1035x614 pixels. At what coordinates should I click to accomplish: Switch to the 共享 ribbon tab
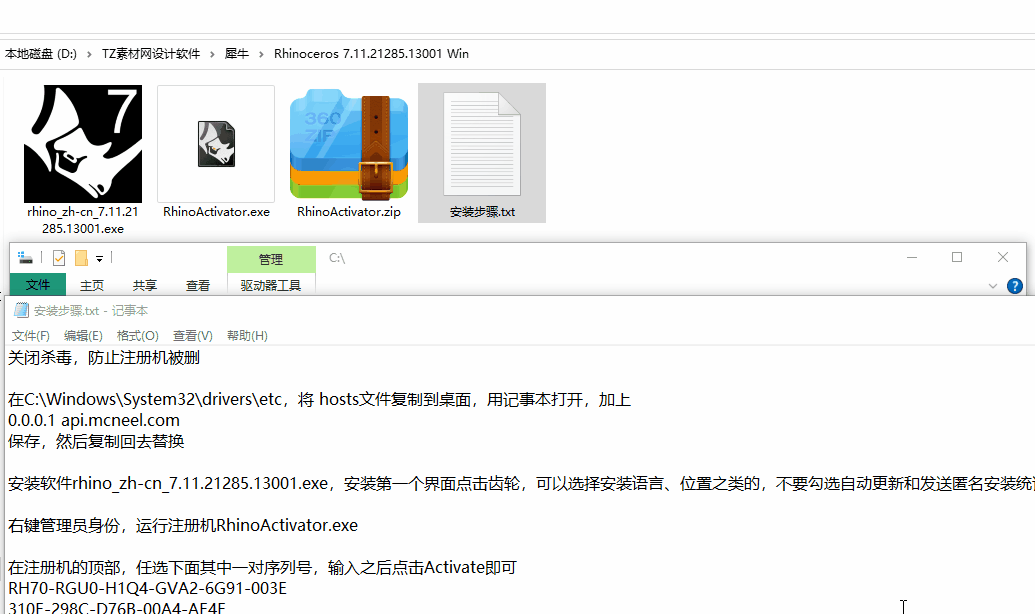pyautogui.click(x=145, y=285)
